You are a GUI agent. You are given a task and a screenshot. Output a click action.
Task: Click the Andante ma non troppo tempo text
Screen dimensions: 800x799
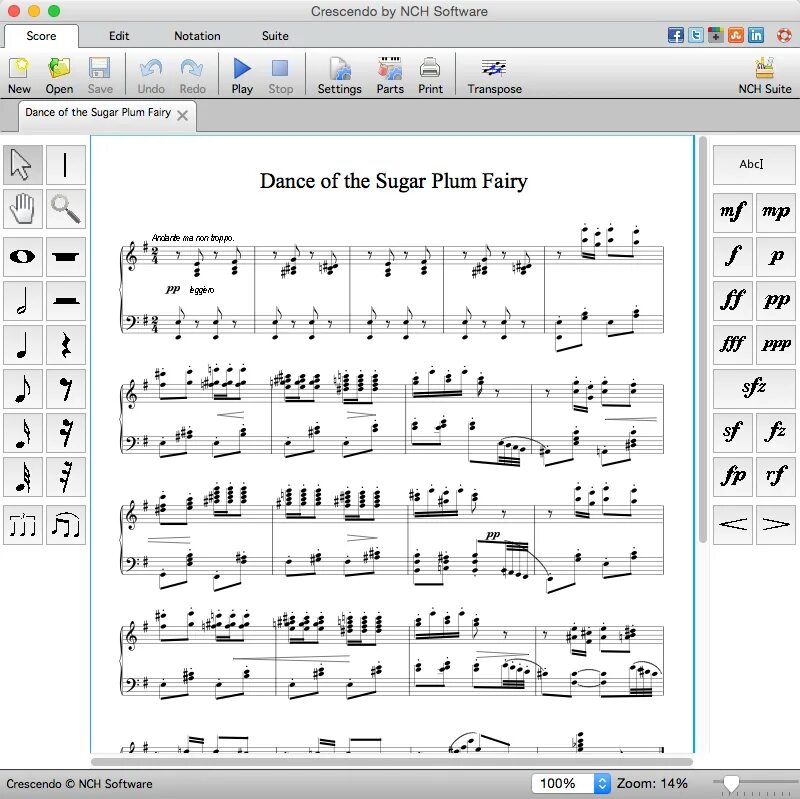[x=193, y=238]
